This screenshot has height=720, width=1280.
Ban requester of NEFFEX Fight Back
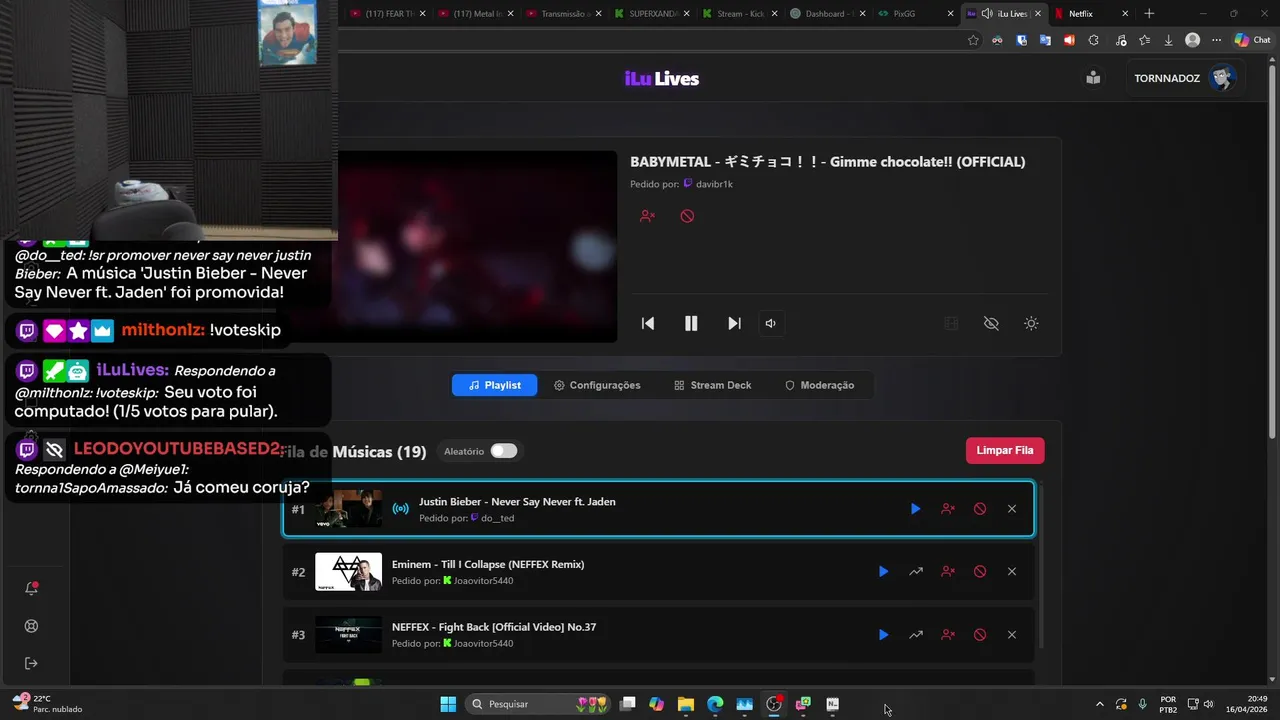point(948,635)
